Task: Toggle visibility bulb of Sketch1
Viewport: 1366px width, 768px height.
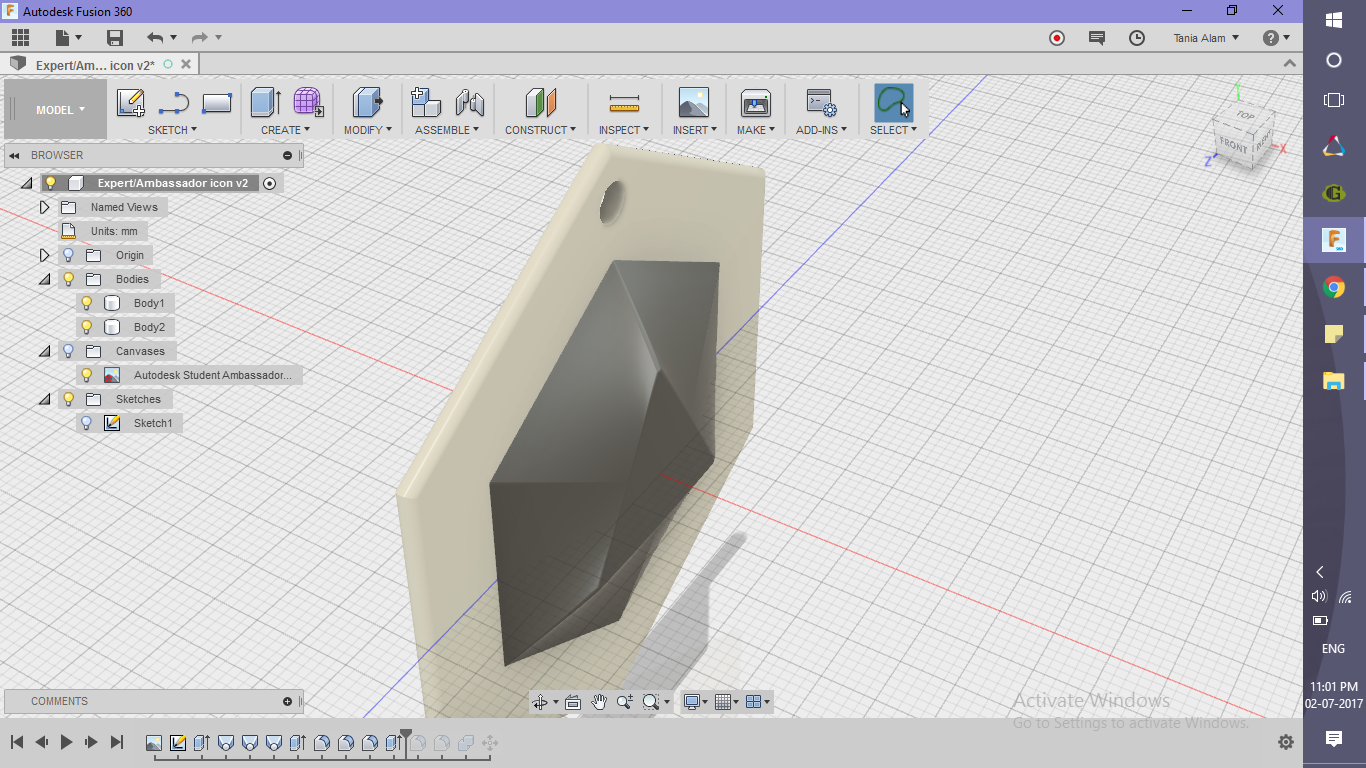Action: point(86,423)
